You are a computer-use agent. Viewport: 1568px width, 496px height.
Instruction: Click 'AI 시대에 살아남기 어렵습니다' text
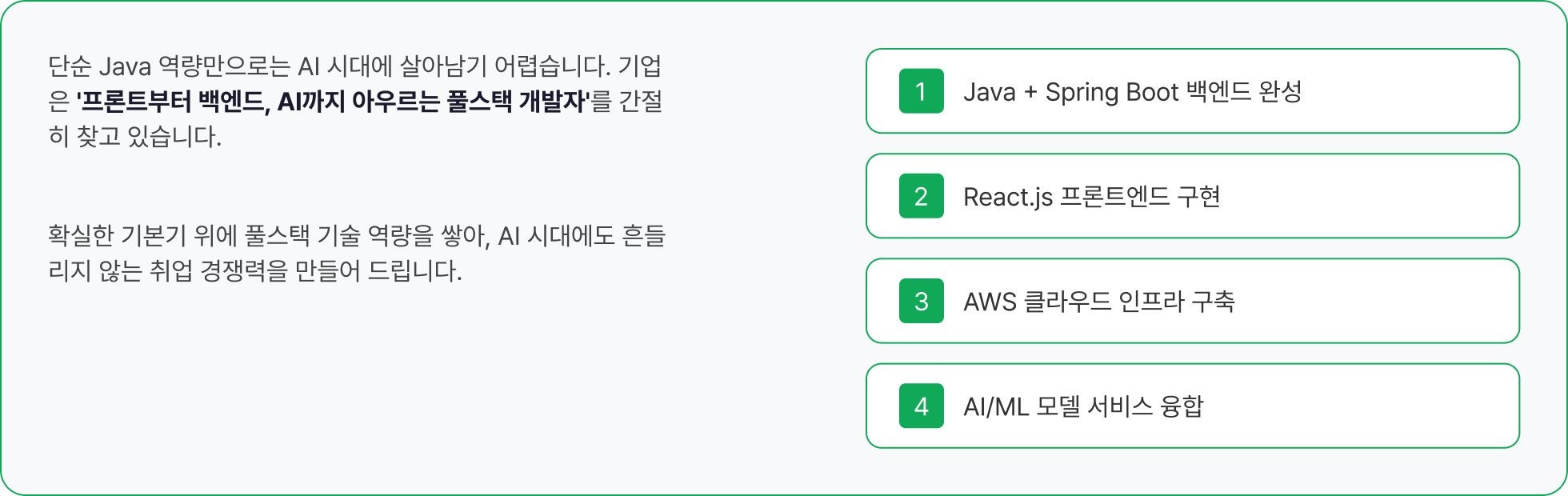coord(454,66)
